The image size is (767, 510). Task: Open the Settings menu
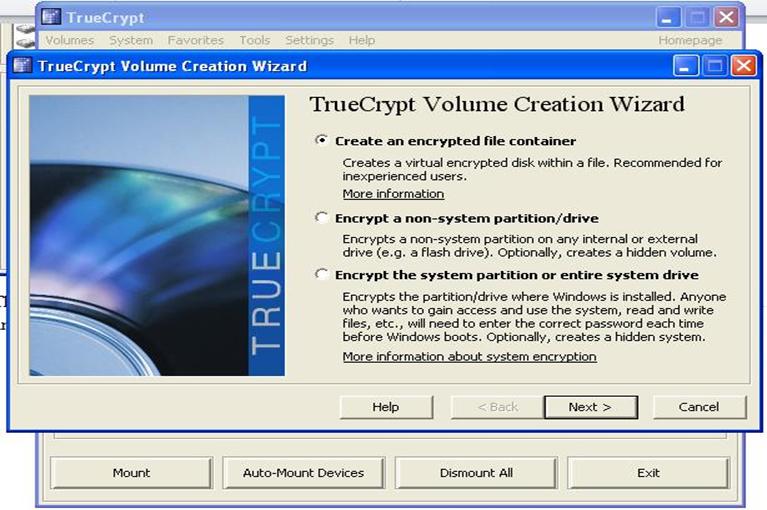click(x=309, y=40)
